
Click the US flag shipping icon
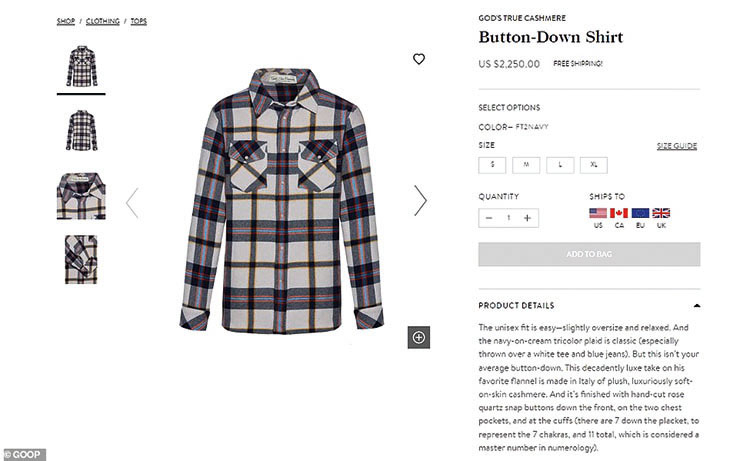point(598,213)
